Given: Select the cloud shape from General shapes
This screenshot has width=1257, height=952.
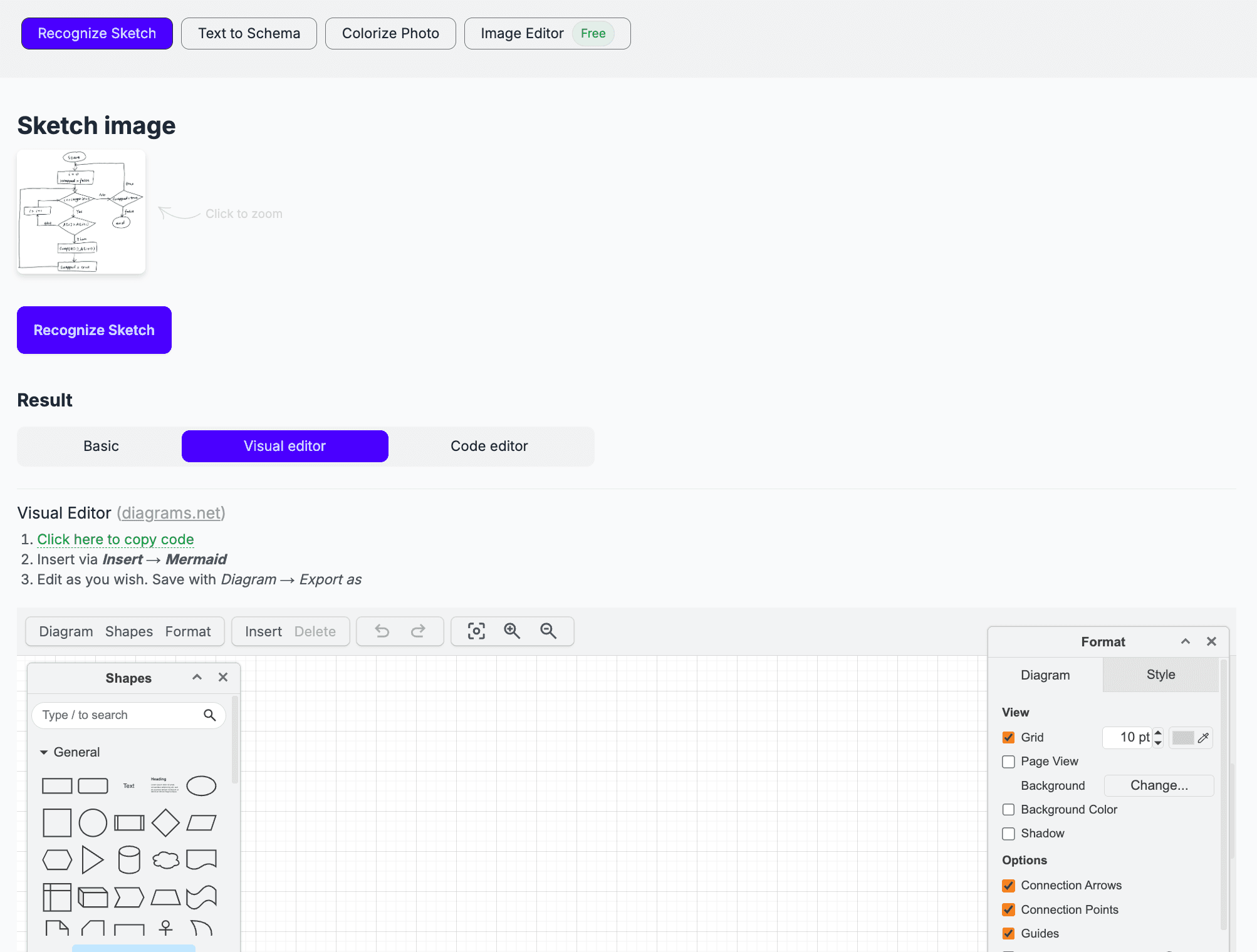Looking at the screenshot, I should coord(165,859).
